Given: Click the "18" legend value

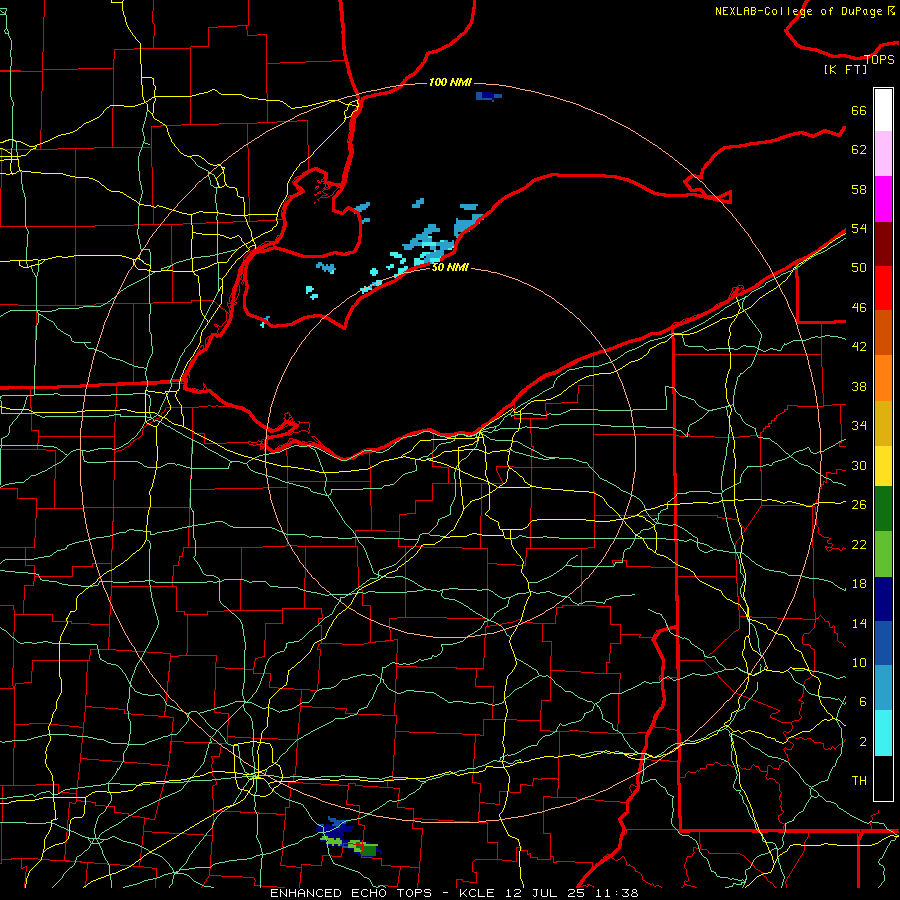Looking at the screenshot, I should [859, 584].
